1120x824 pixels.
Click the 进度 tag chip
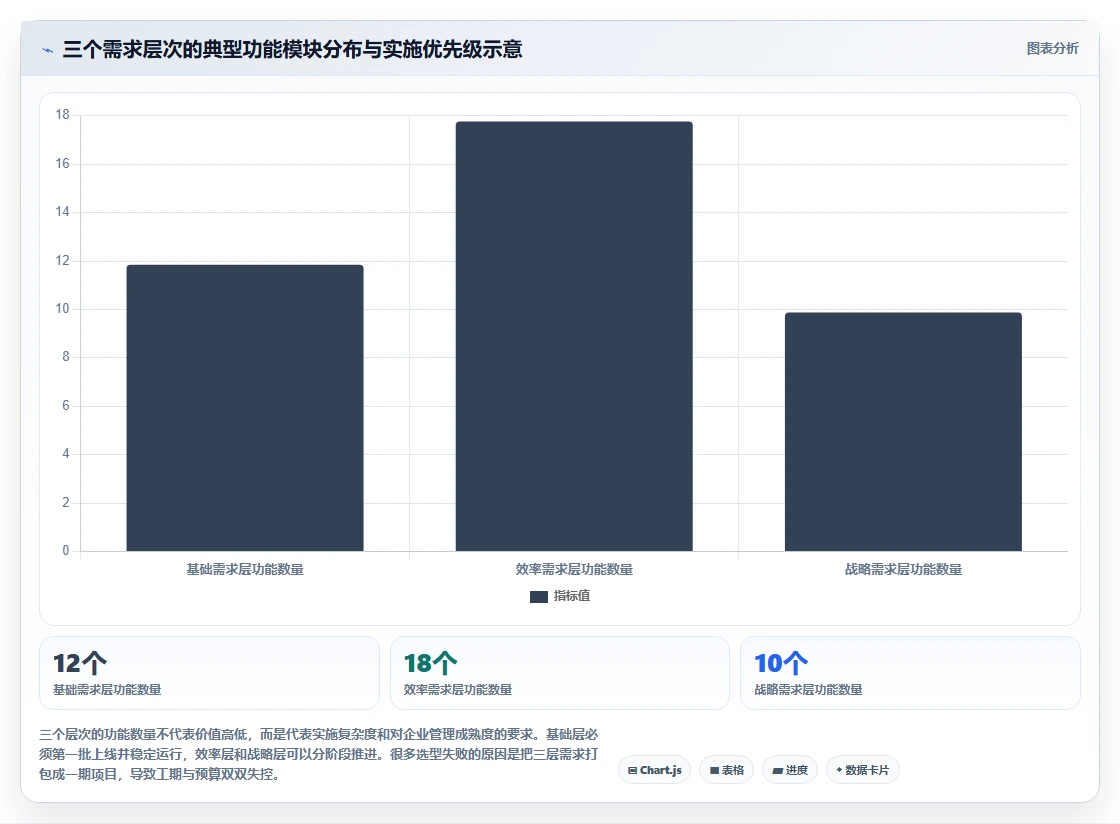[x=790, y=770]
